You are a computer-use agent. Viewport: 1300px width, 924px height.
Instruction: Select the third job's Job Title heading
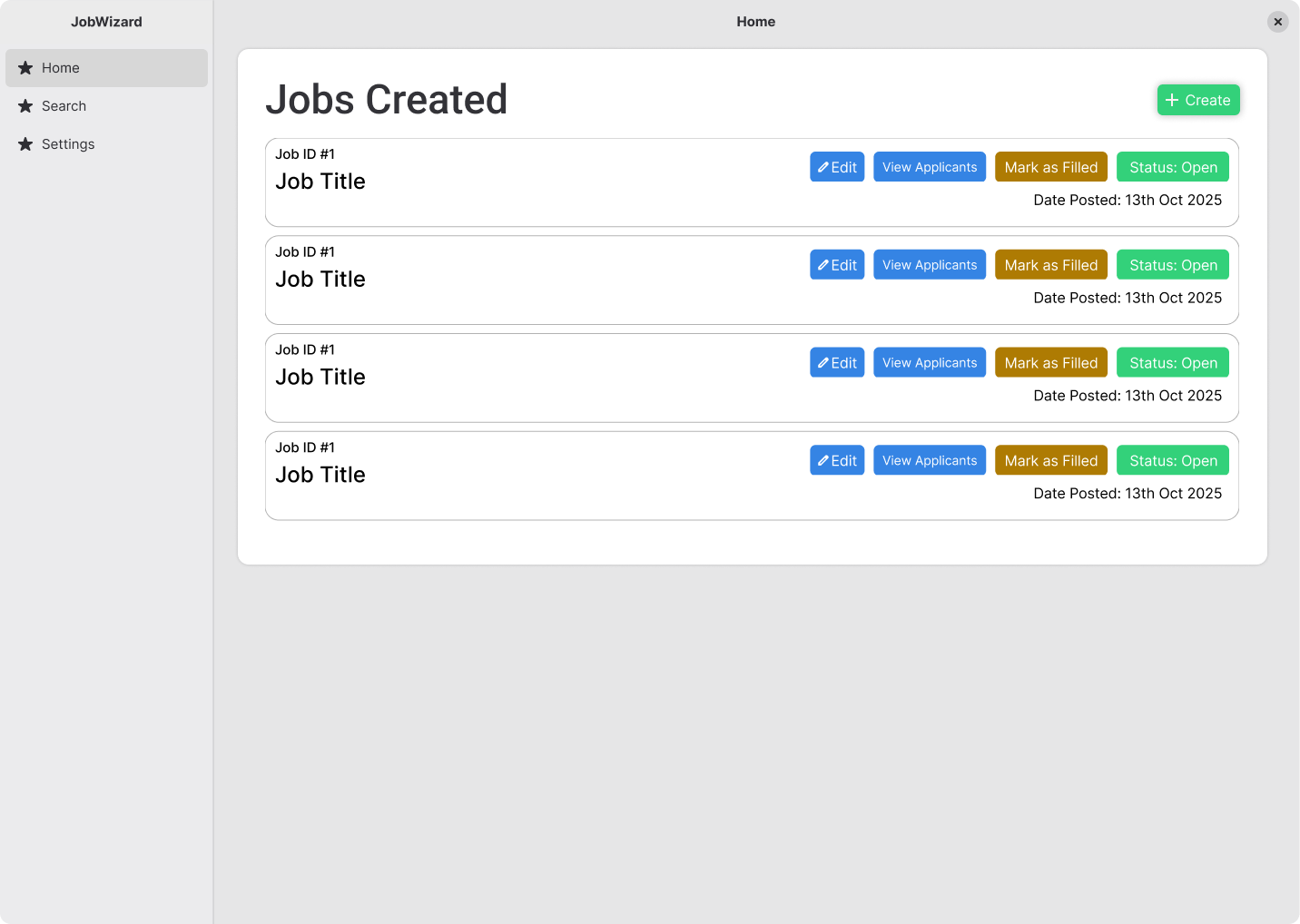(x=320, y=378)
